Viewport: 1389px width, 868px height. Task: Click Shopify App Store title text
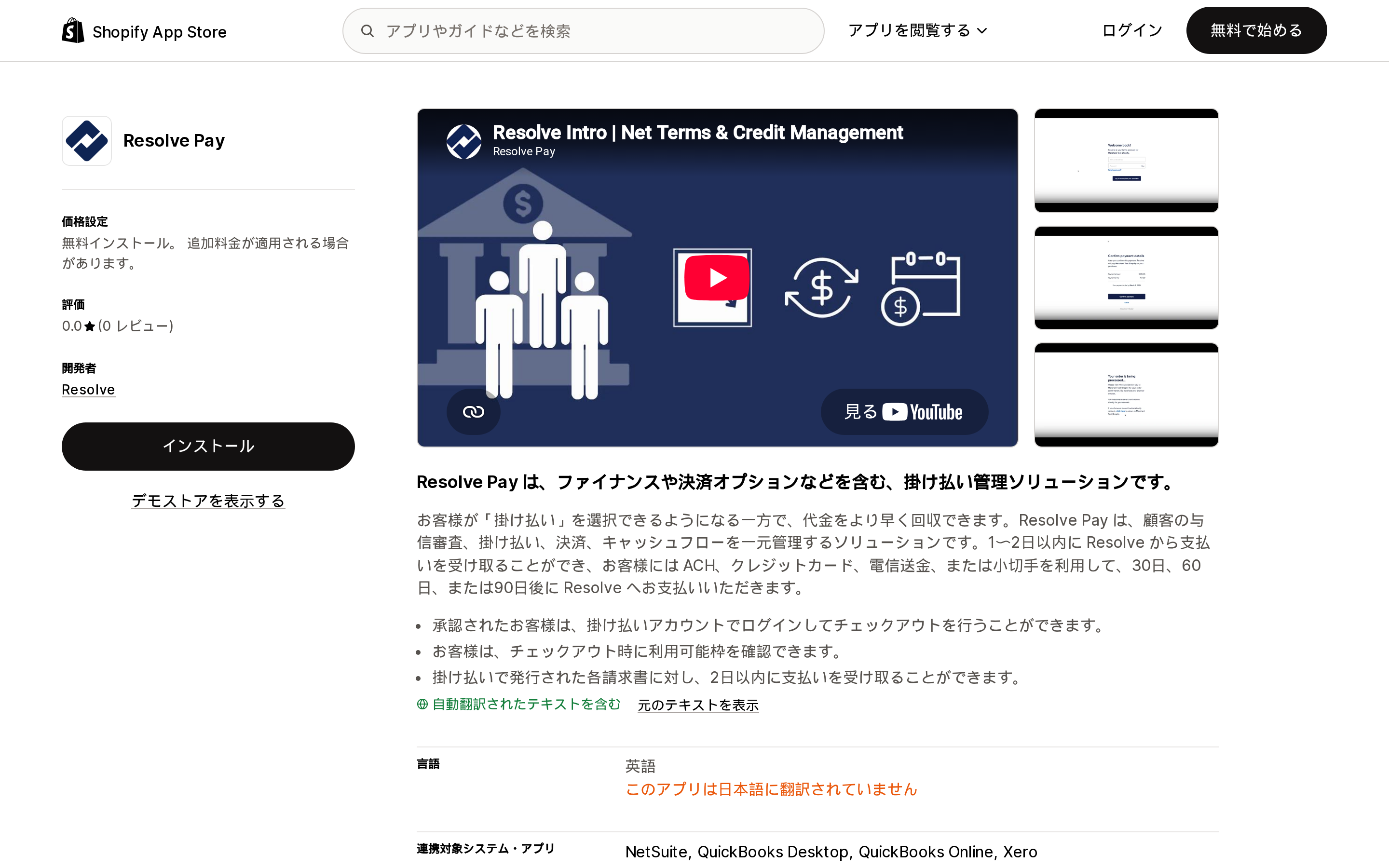(160, 31)
